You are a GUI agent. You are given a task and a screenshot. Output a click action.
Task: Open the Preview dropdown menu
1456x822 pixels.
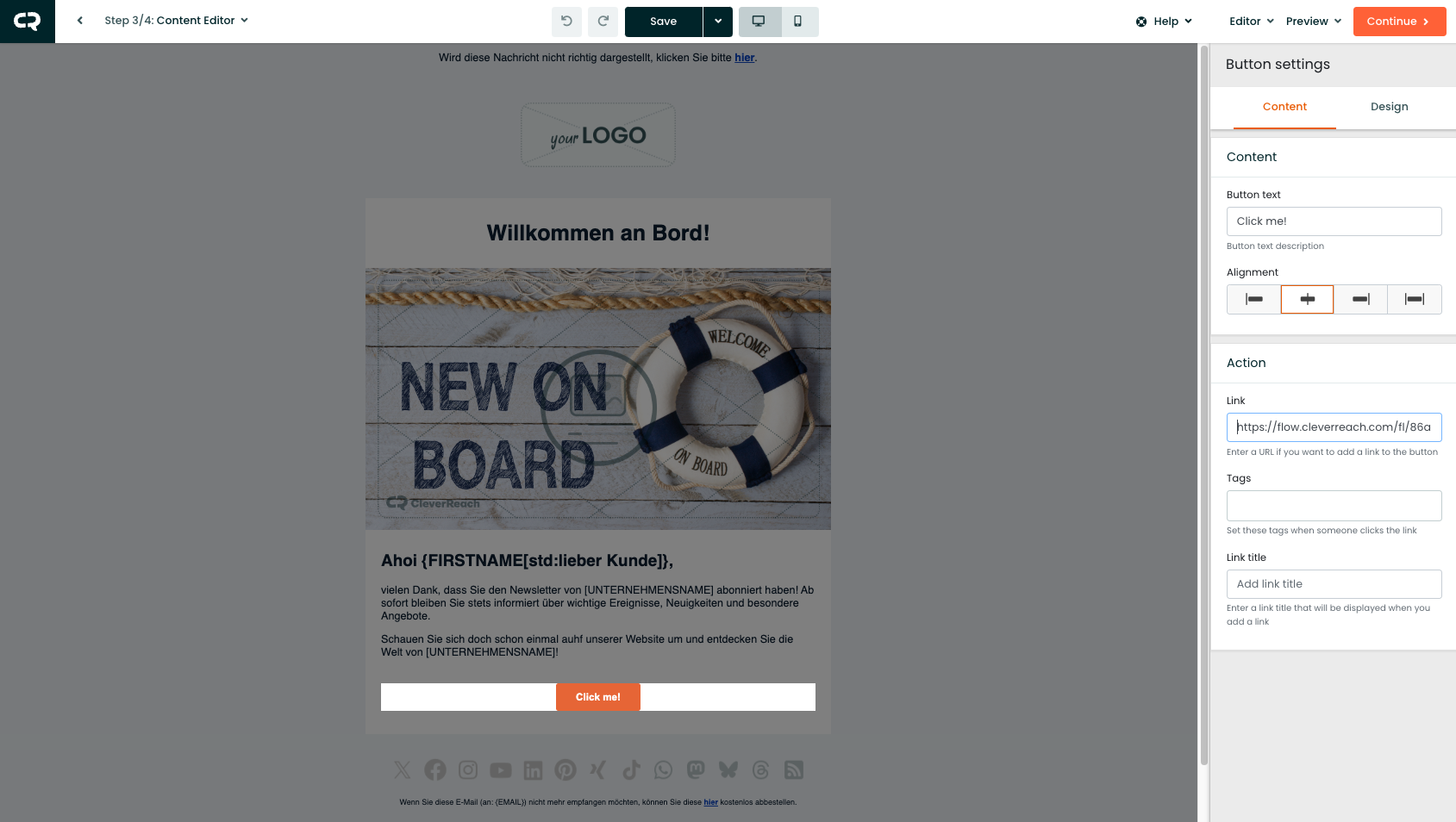pos(1314,22)
